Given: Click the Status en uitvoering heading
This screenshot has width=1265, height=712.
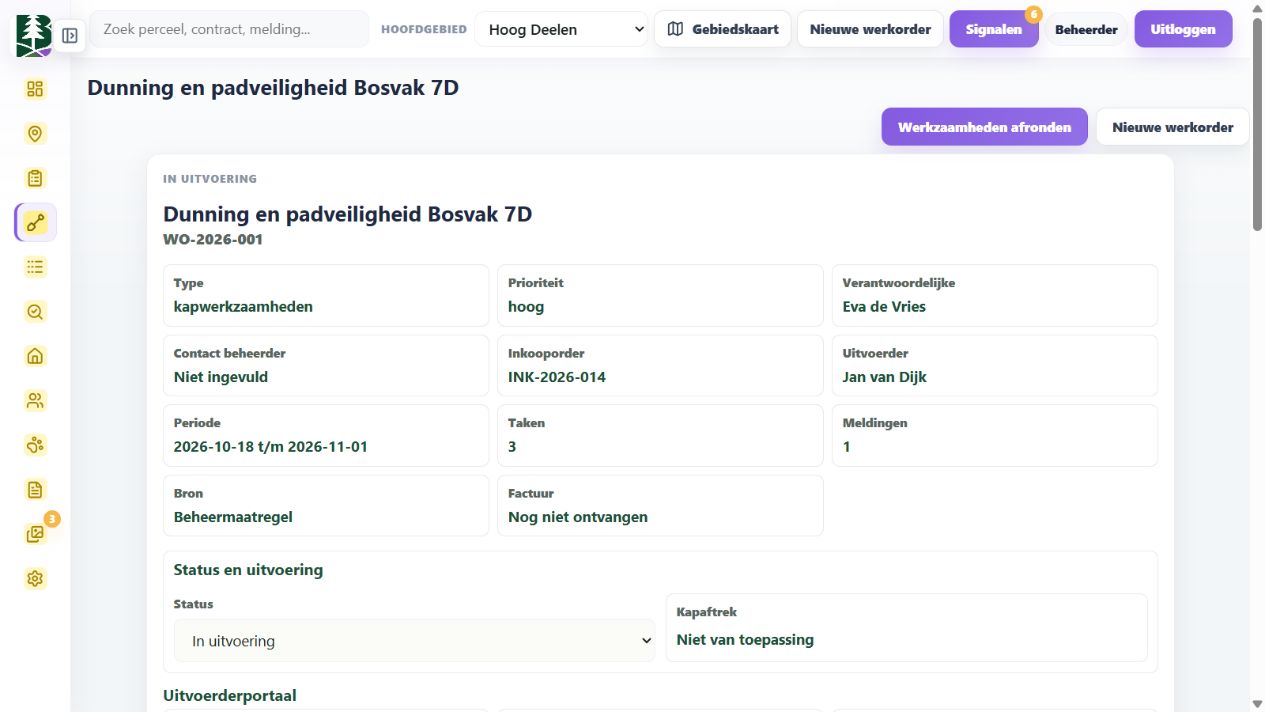Looking at the screenshot, I should [x=248, y=570].
